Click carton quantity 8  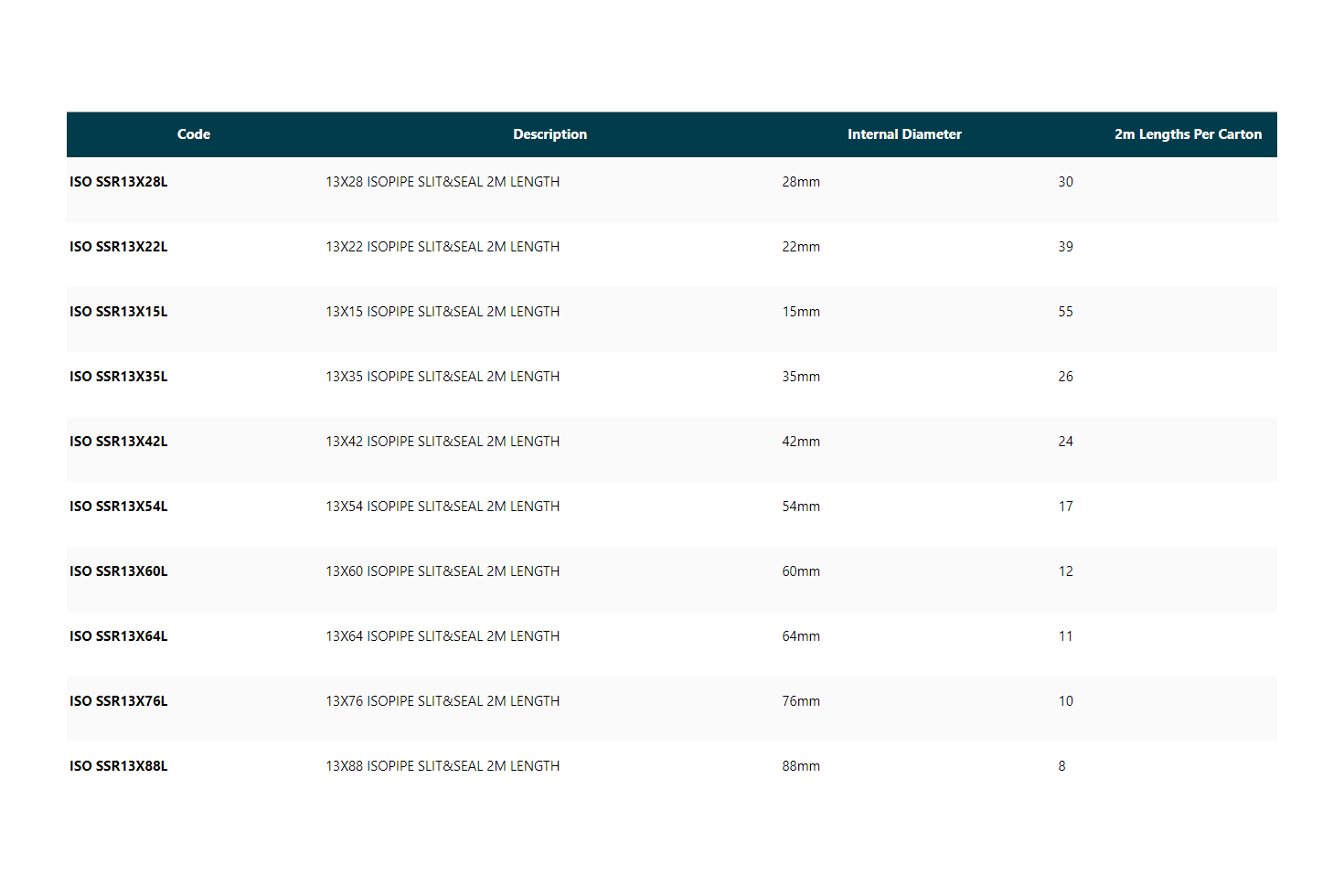pyautogui.click(x=1061, y=766)
